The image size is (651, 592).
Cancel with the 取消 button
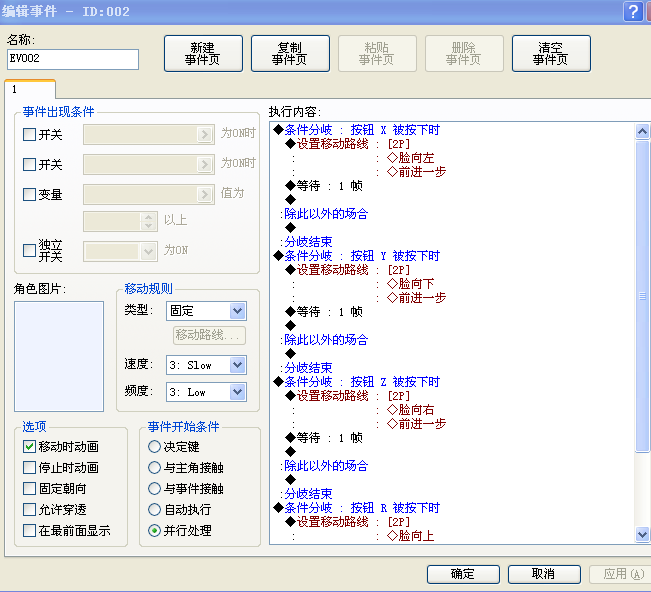point(544,574)
